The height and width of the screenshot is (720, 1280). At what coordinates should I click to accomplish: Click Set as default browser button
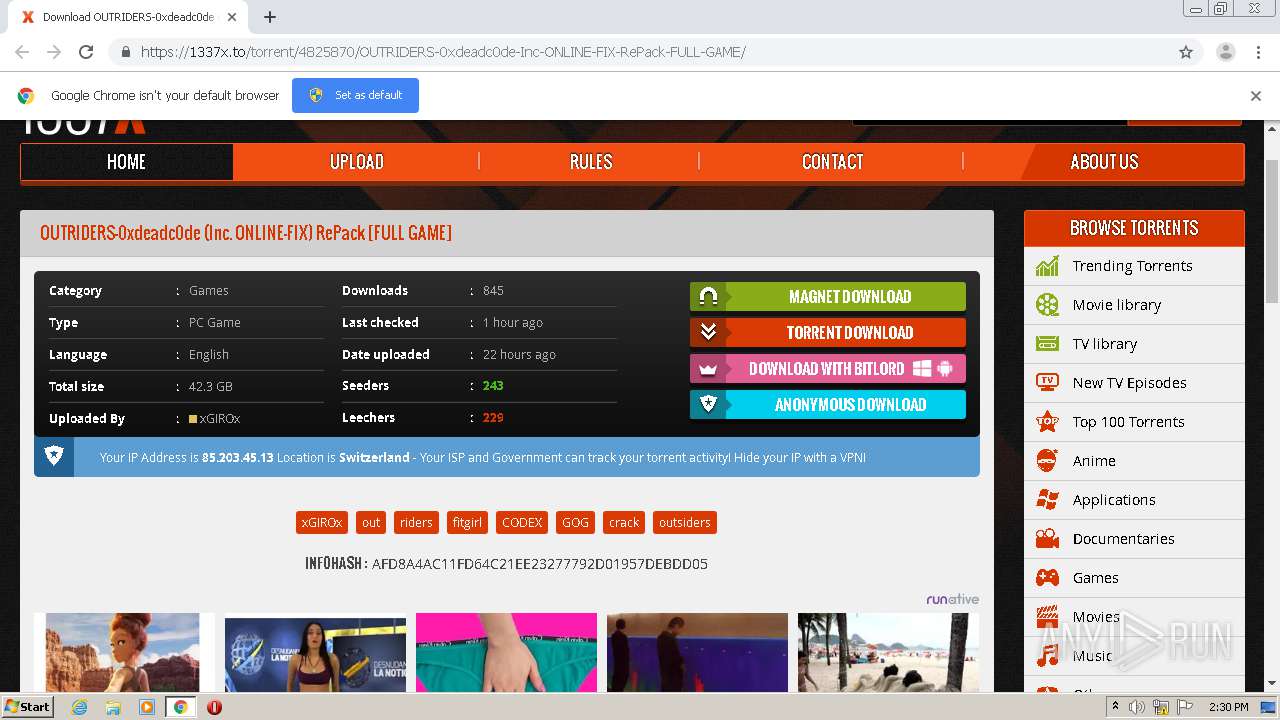pyautogui.click(x=355, y=95)
